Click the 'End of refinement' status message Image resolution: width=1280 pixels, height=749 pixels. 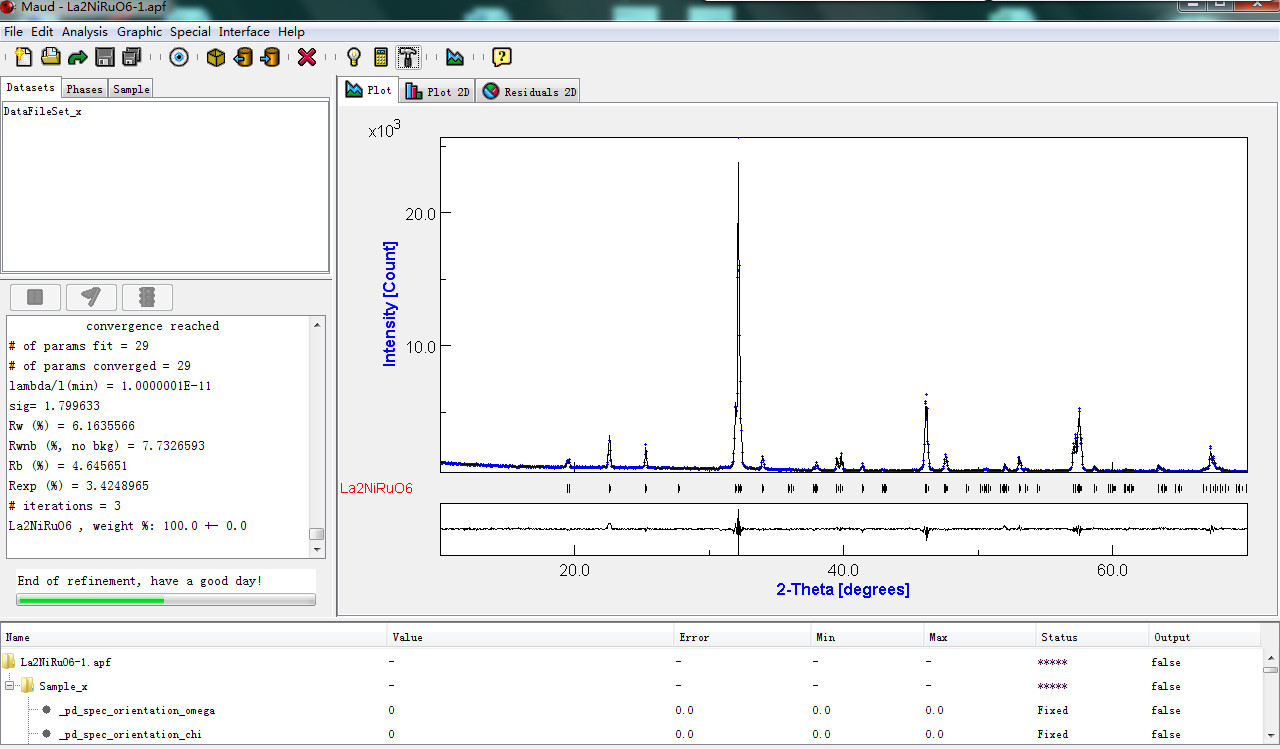[x=140, y=580]
